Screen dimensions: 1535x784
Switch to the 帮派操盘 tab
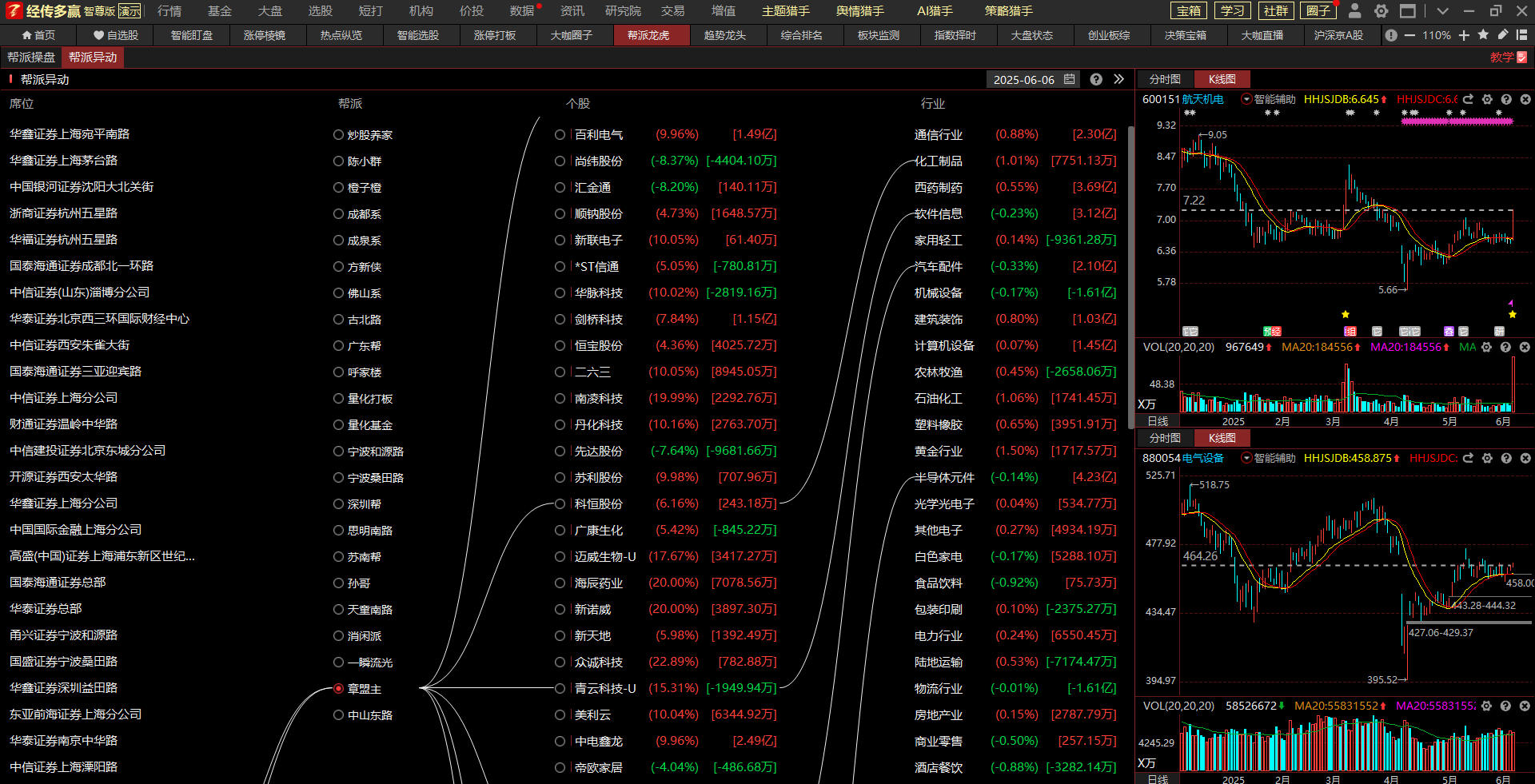(x=31, y=58)
